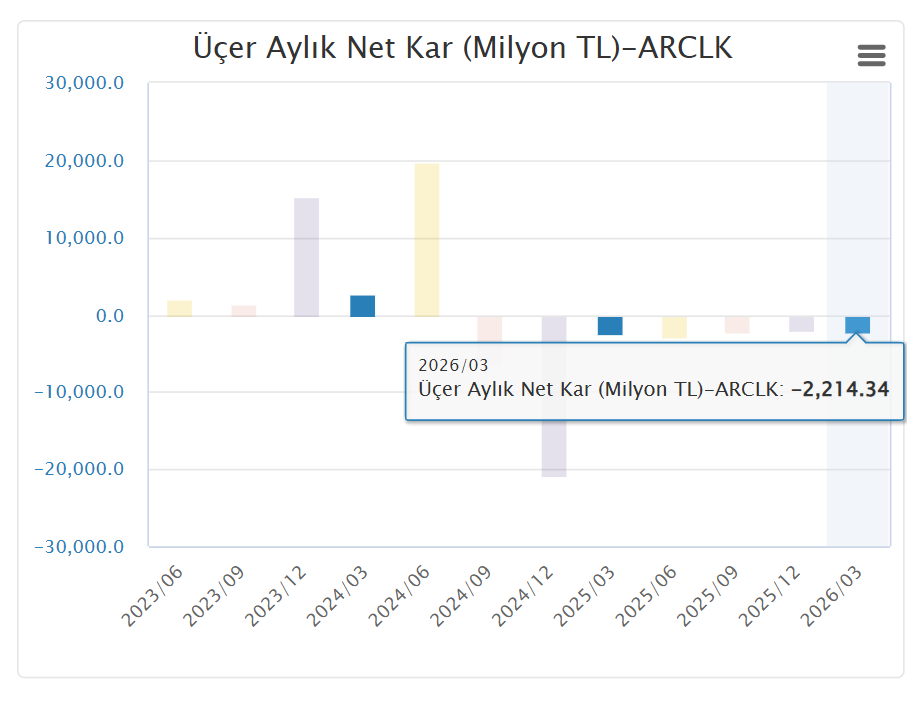Click the tooltip value -2,214.34
This screenshot has height=708, width=924.
[839, 390]
